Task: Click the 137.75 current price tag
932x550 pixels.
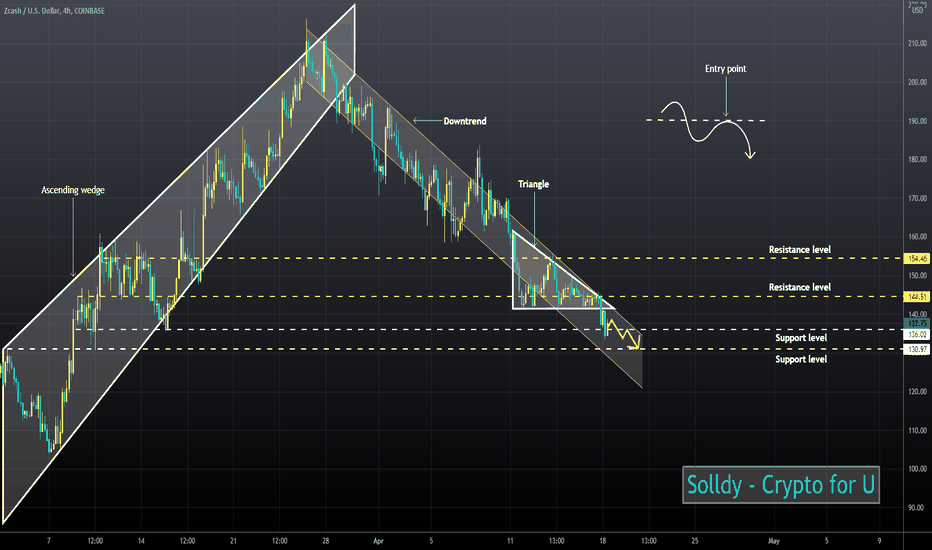Action: coord(917,323)
